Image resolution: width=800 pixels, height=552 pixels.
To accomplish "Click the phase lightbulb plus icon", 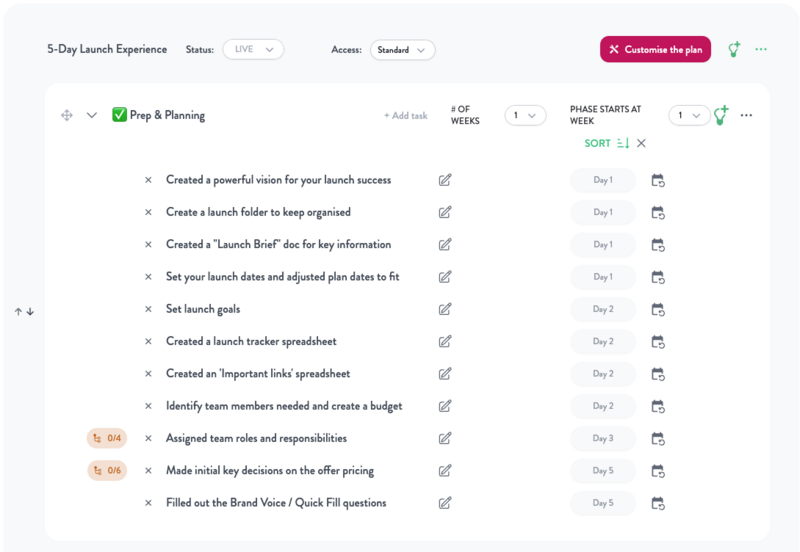I will (721, 115).
